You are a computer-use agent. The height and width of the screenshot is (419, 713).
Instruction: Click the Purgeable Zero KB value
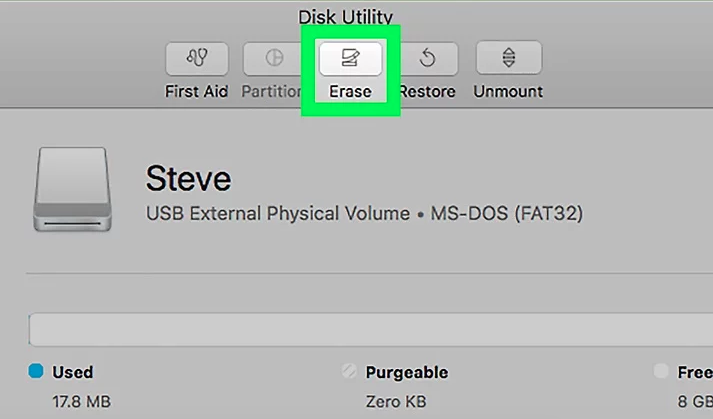[x=396, y=402]
